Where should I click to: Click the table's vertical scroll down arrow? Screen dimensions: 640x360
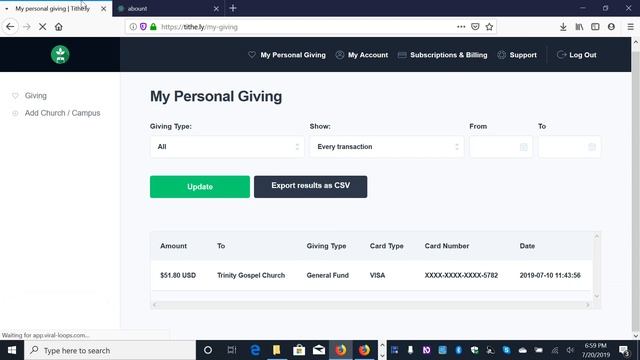coord(597,296)
